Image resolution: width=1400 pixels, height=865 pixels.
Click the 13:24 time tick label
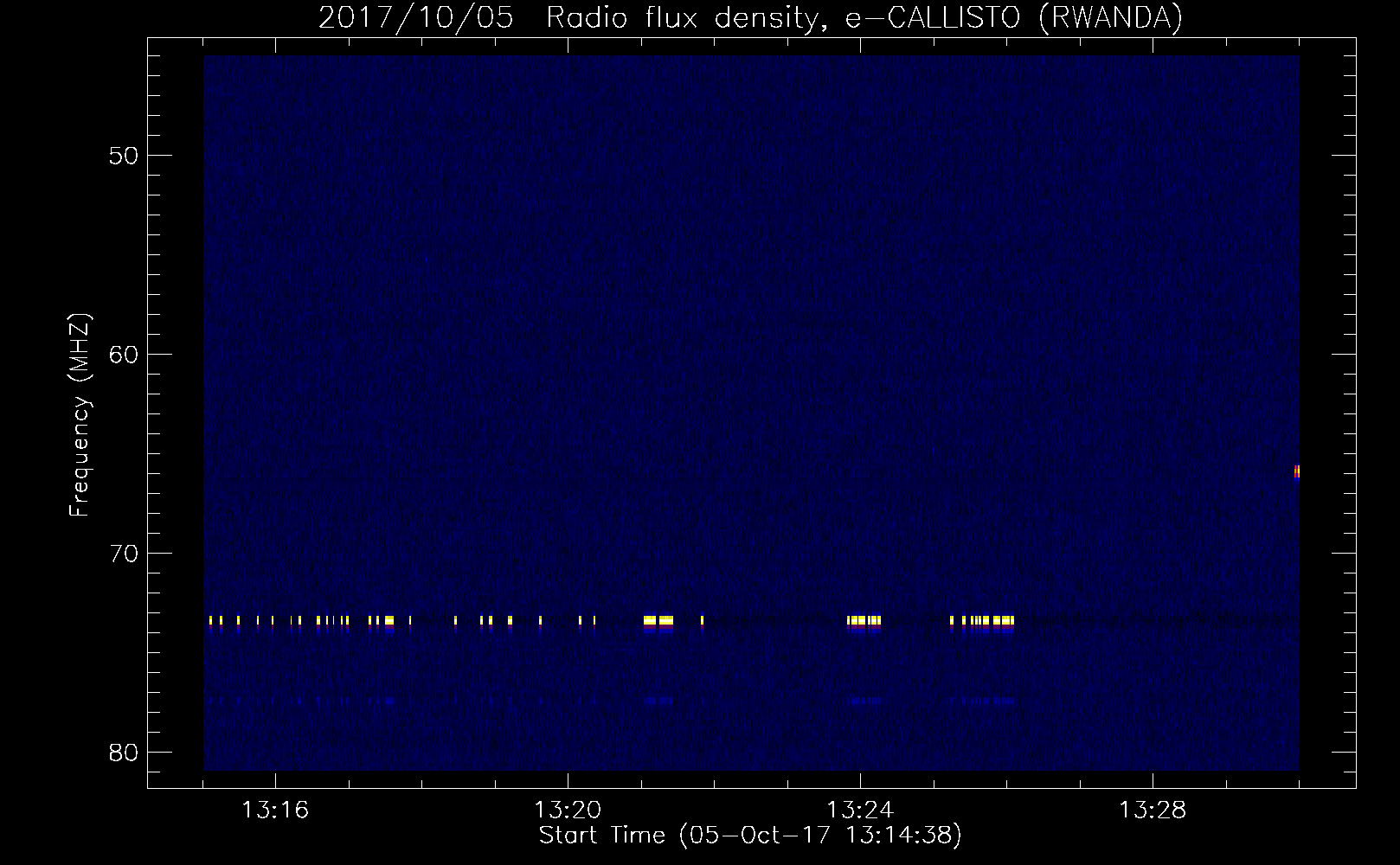click(860, 811)
